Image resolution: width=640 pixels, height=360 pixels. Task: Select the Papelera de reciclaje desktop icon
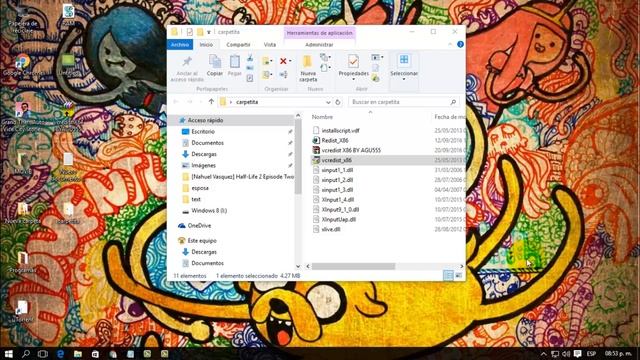pos(23,20)
